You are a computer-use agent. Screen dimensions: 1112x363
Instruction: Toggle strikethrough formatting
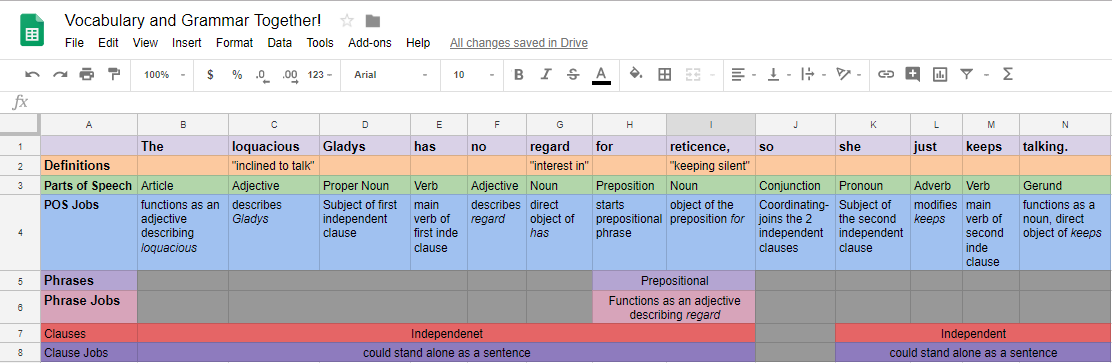tap(573, 74)
